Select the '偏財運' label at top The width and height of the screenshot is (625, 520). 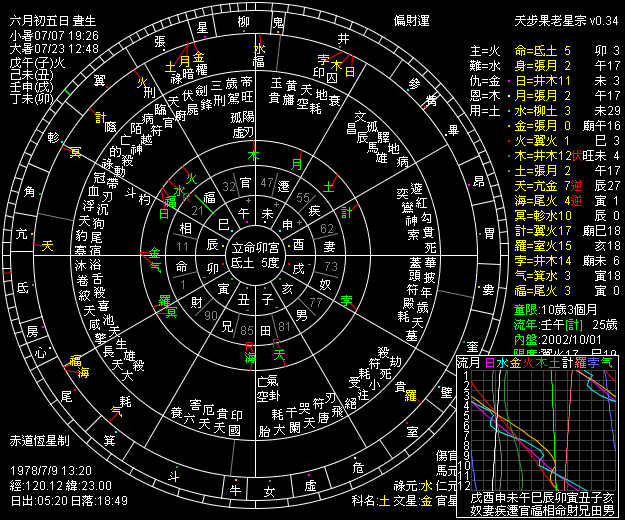click(411, 21)
